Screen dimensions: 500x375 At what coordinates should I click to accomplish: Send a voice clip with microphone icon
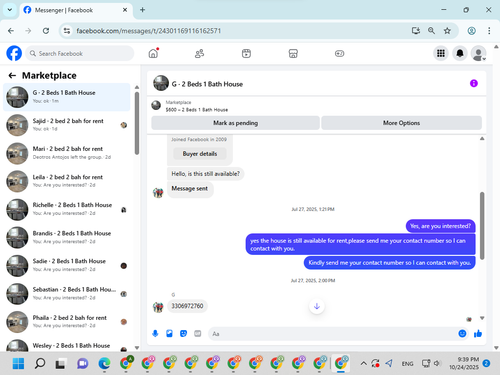click(155, 333)
